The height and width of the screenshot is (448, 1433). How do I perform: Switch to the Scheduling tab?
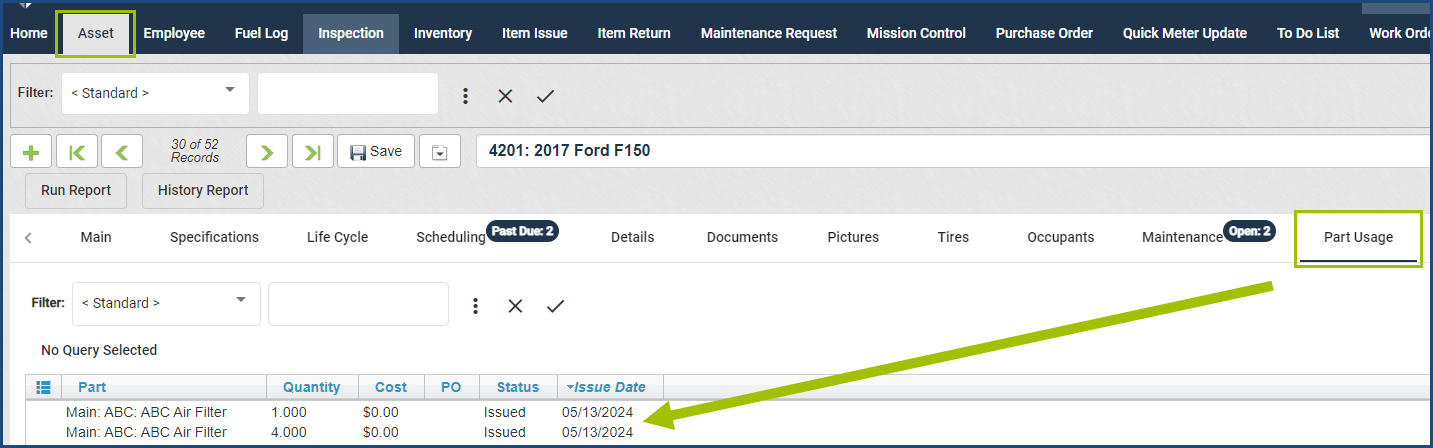tap(451, 237)
